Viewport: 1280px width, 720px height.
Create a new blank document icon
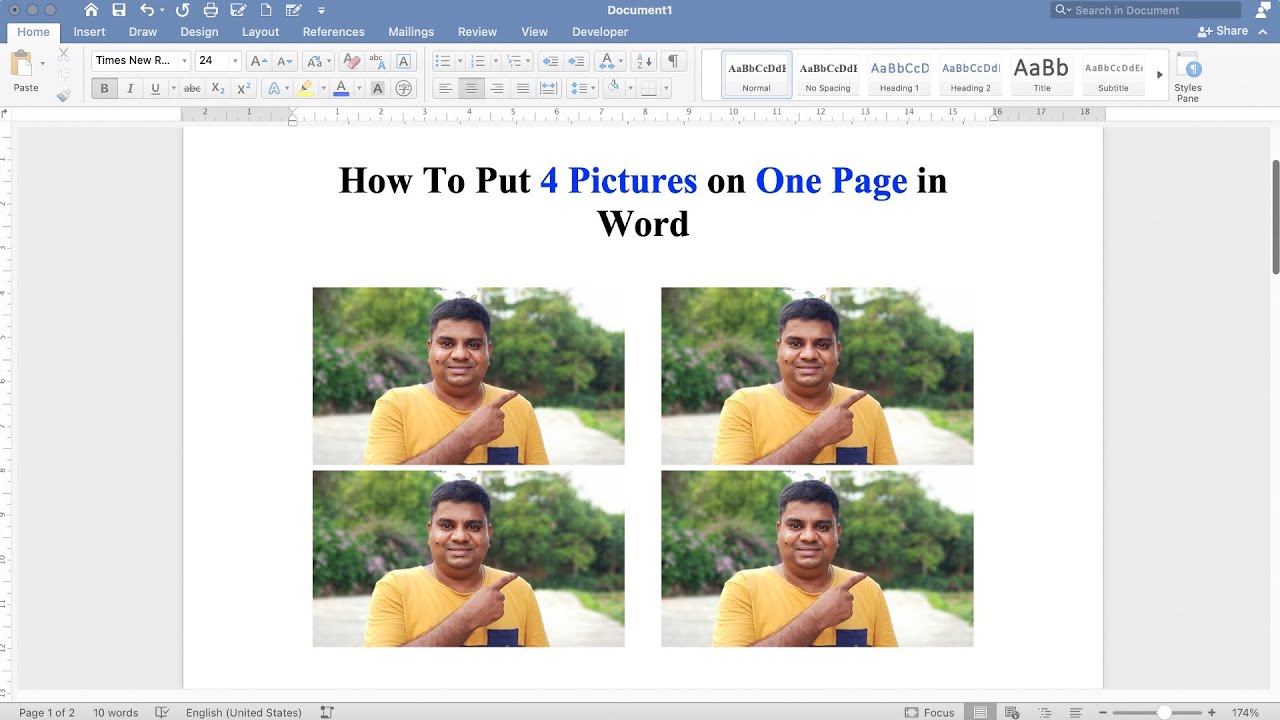pyautogui.click(x=266, y=10)
